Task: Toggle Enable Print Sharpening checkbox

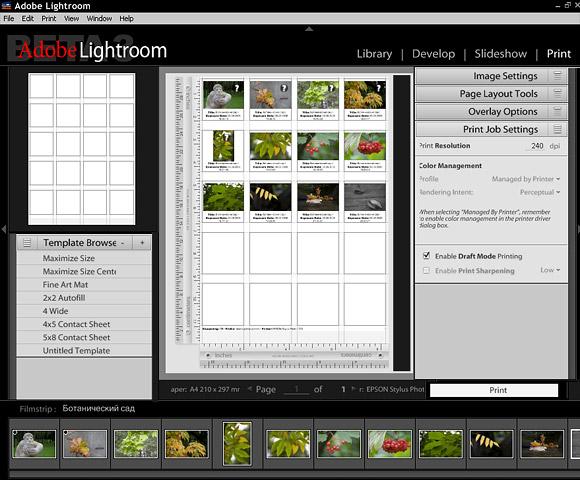Action: [x=426, y=270]
